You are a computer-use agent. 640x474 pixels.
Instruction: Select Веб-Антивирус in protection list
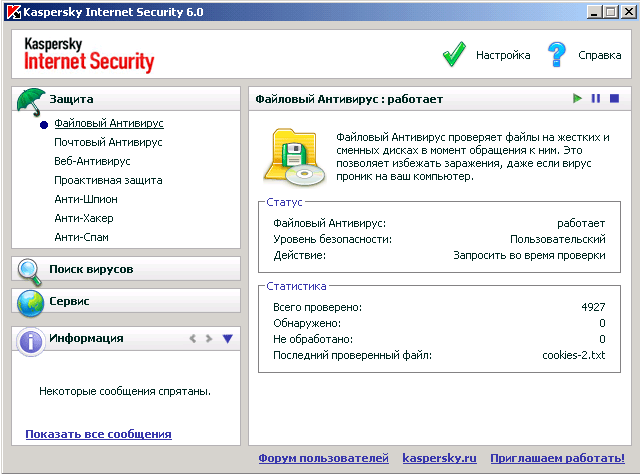click(x=92, y=161)
